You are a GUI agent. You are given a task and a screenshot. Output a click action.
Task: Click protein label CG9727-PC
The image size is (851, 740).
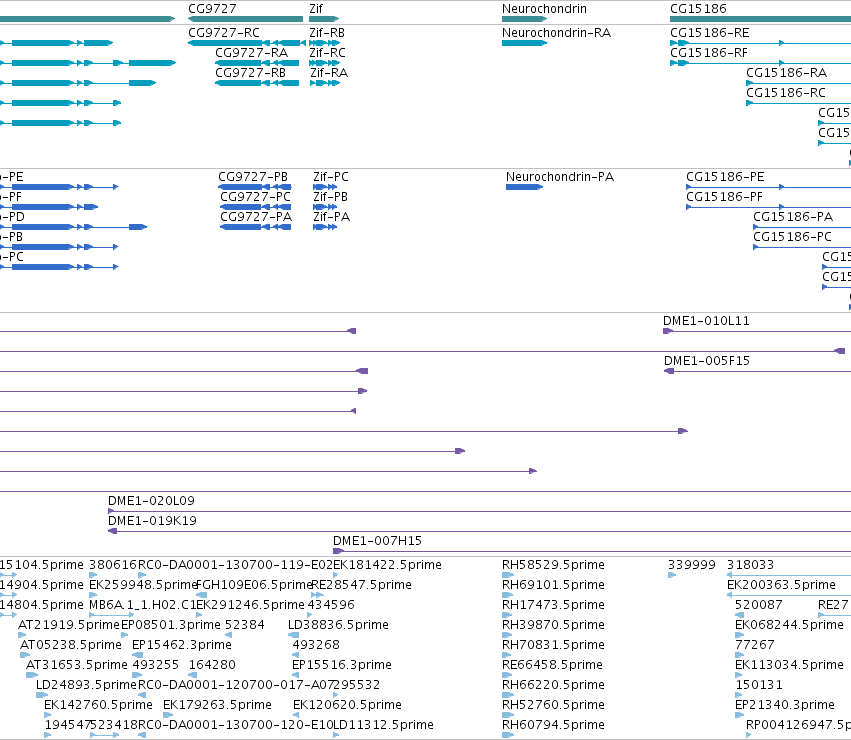(256, 197)
